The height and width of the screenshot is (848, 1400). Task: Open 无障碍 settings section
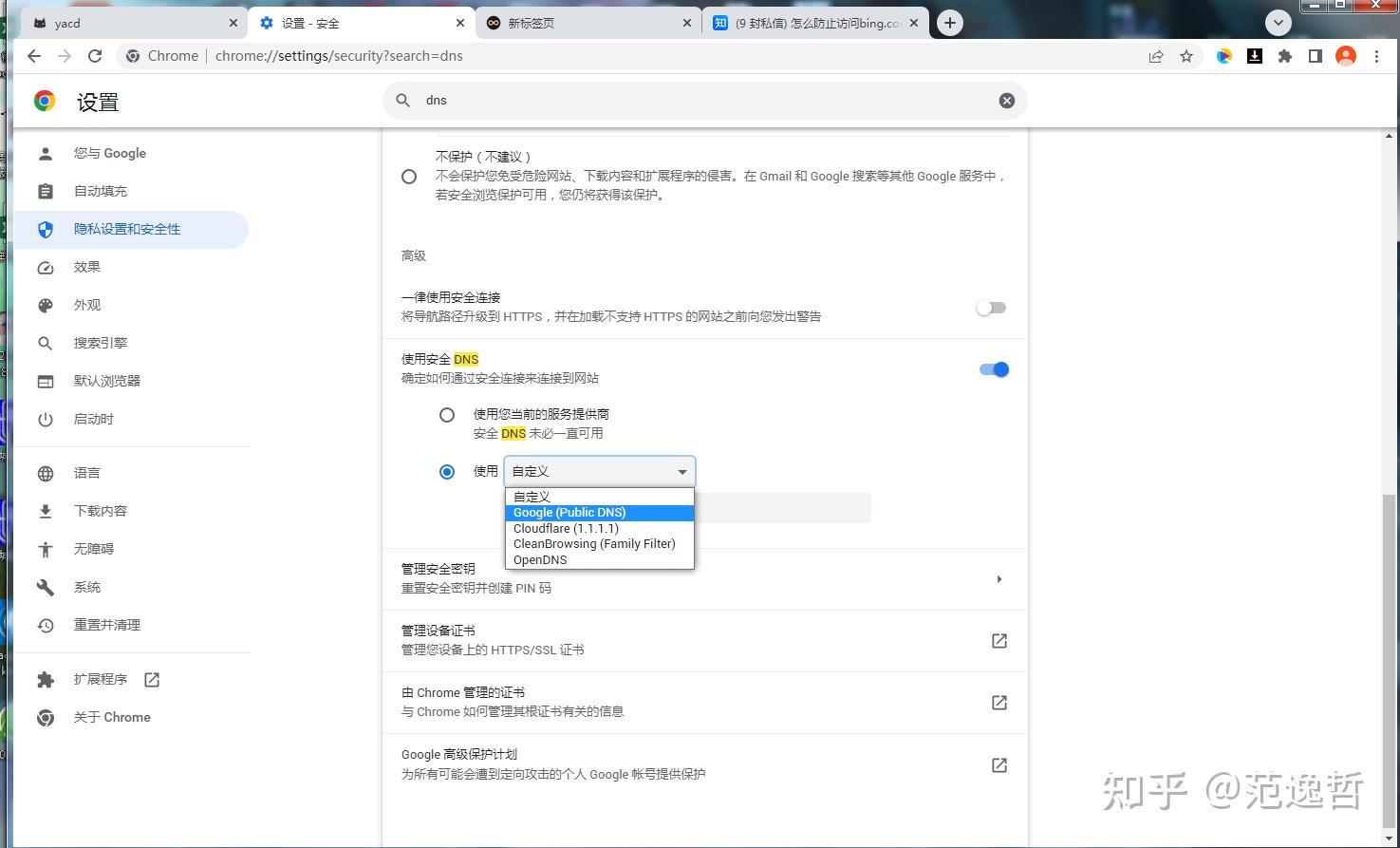tap(131, 549)
